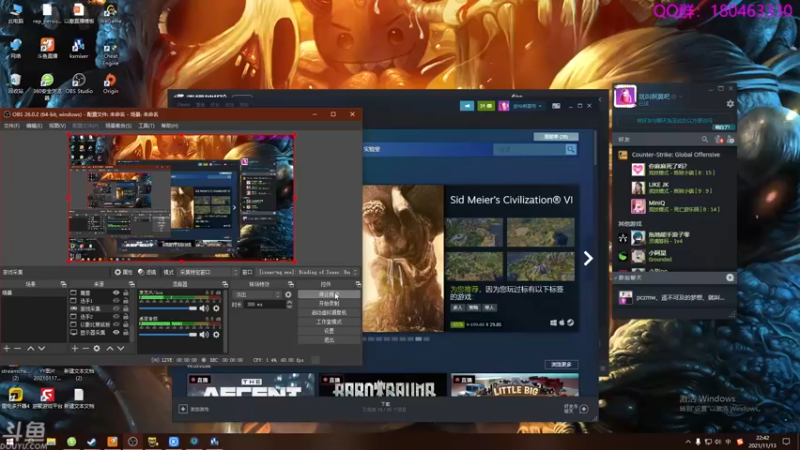
Task: Click OBS 工作室模式 button
Action: pyautogui.click(x=329, y=322)
